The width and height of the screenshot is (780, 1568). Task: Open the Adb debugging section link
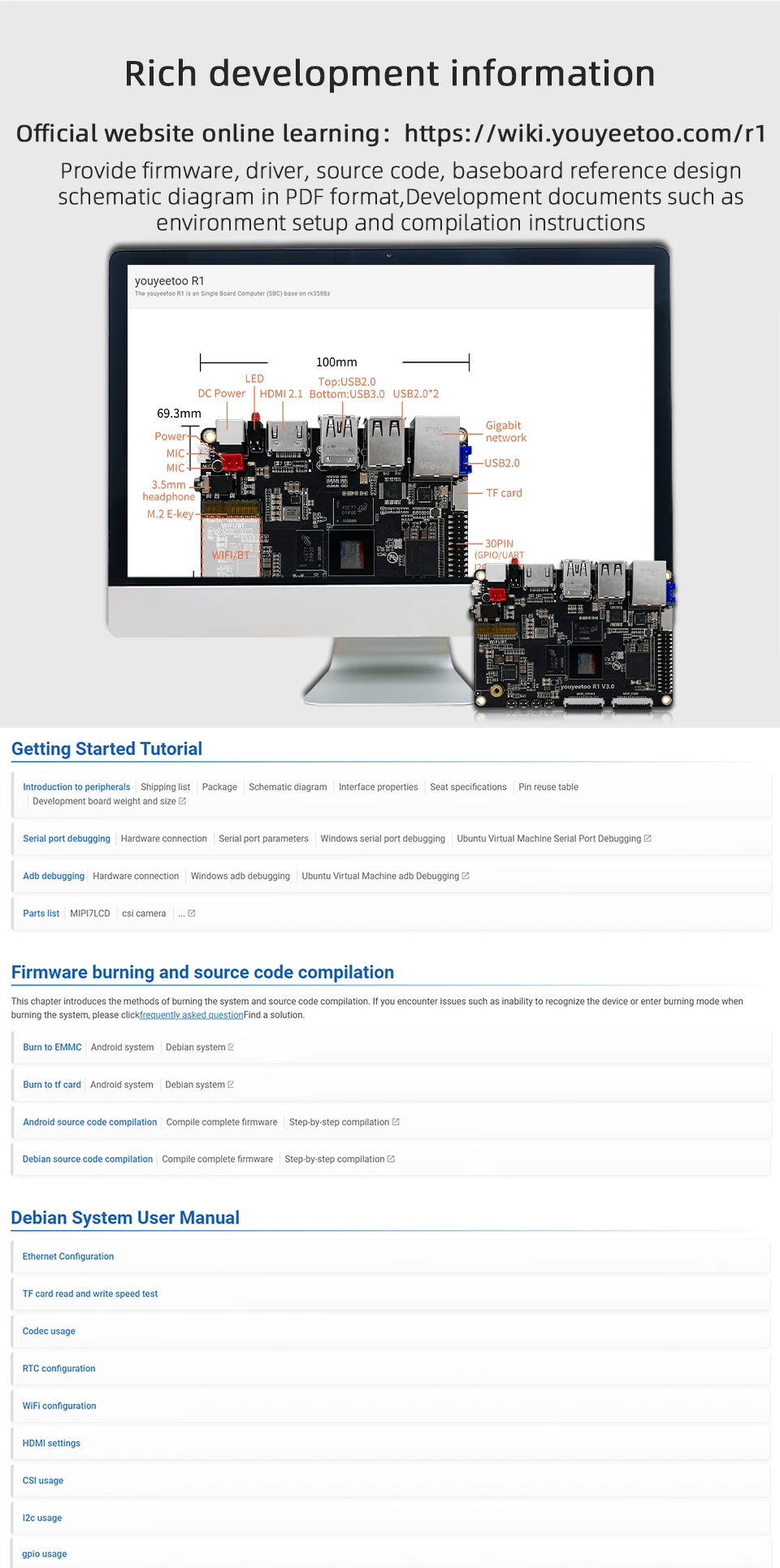point(54,876)
